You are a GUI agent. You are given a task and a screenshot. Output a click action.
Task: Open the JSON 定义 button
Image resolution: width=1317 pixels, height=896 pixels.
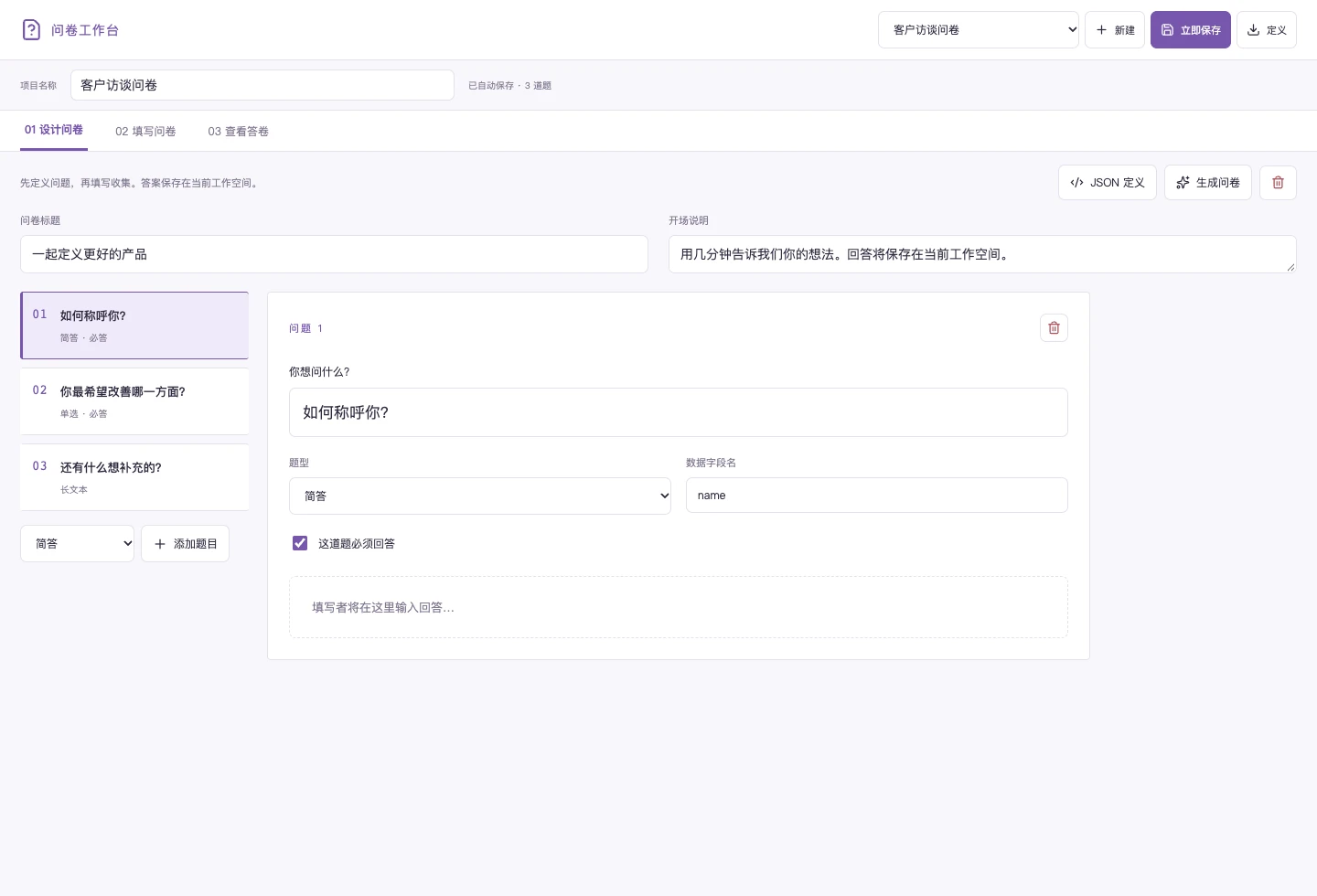1108,182
